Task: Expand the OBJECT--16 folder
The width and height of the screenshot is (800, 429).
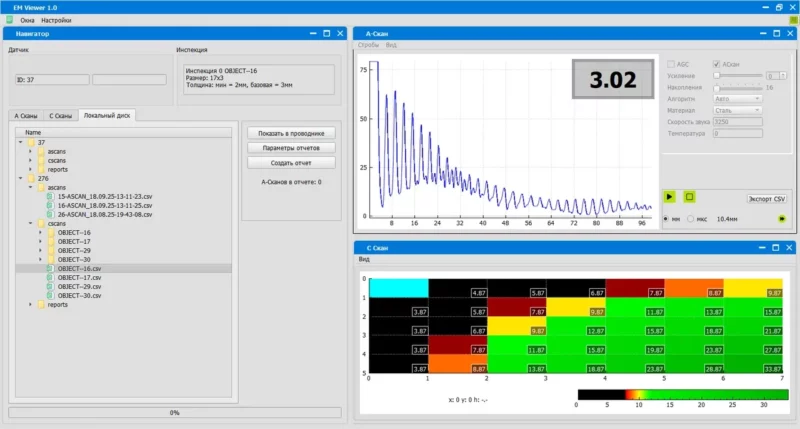Action: [40, 232]
